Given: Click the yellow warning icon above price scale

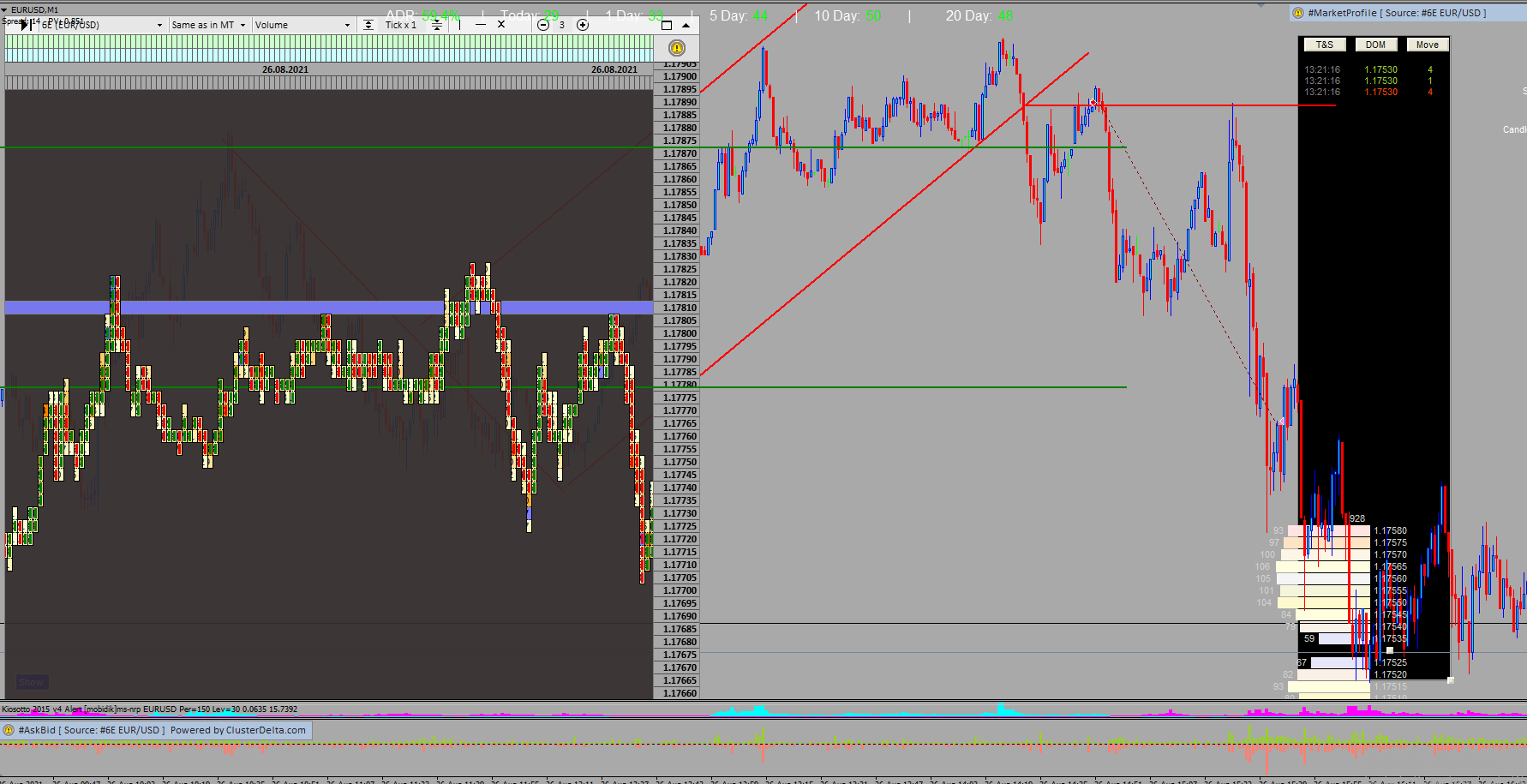Looking at the screenshot, I should [x=677, y=49].
